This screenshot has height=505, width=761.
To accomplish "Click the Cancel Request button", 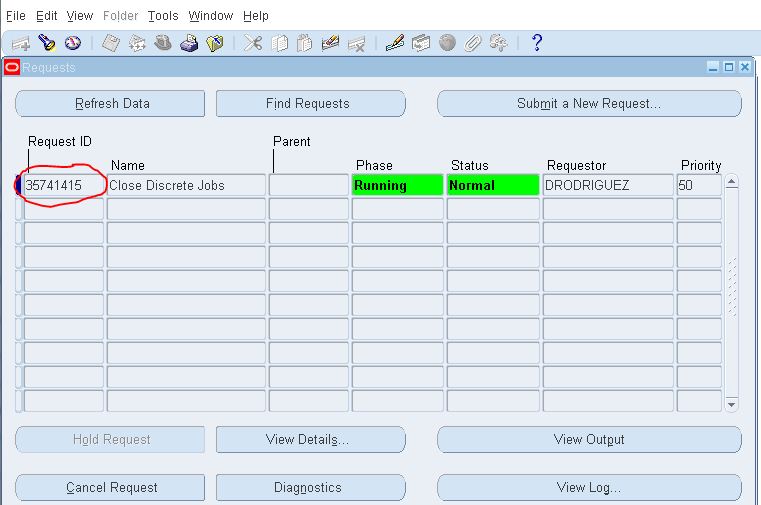I will coord(111,488).
